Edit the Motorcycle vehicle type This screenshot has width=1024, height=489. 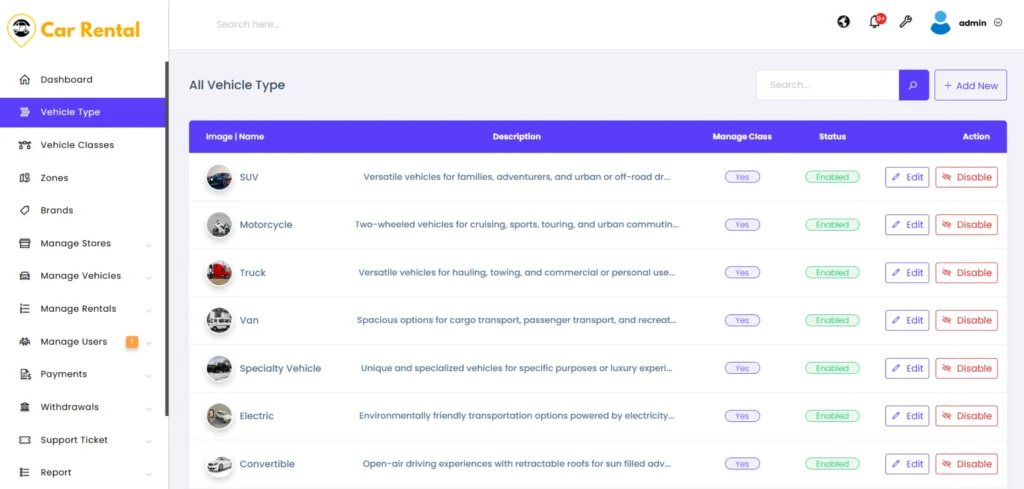click(907, 225)
